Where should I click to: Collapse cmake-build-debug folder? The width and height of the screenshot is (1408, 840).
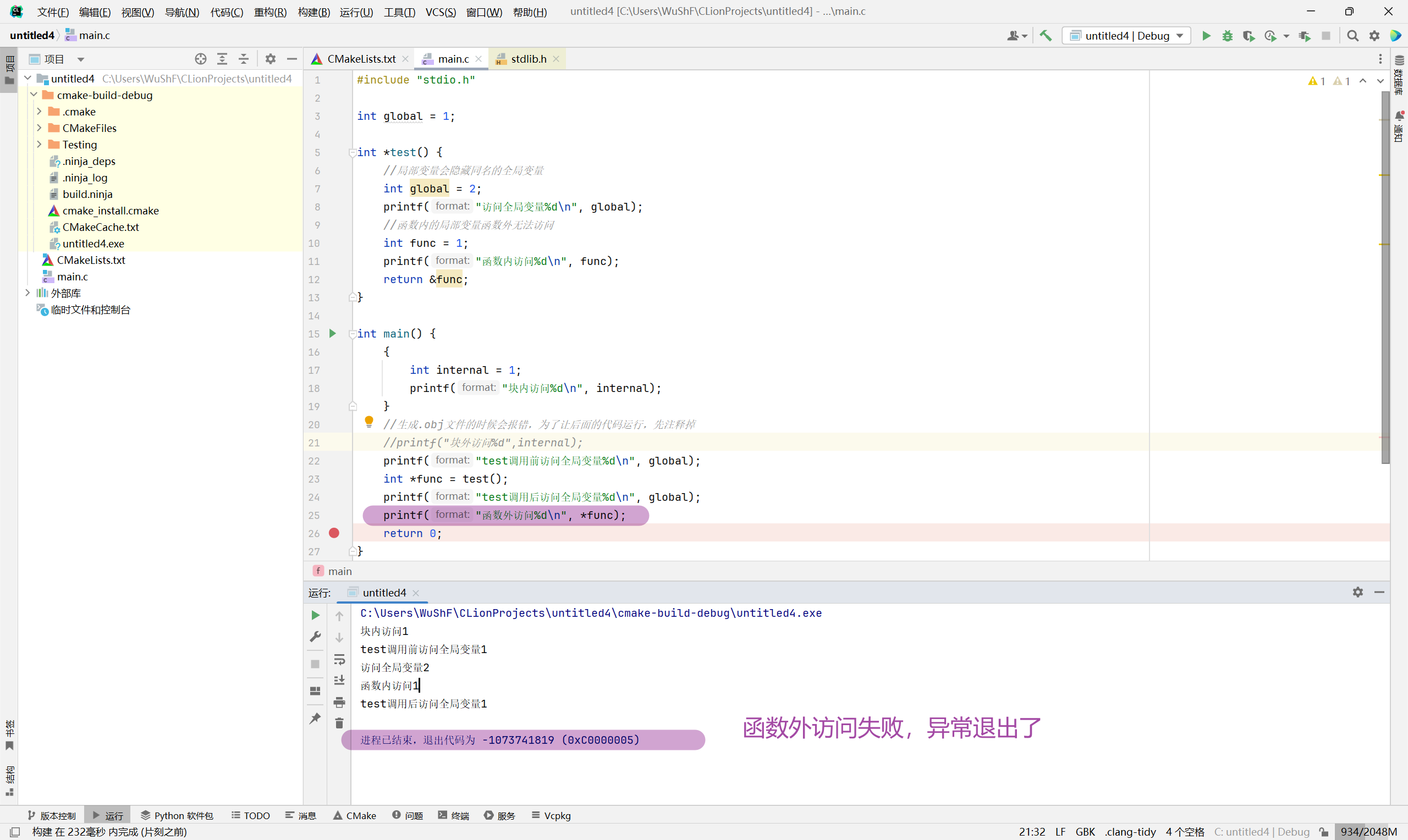click(x=34, y=95)
